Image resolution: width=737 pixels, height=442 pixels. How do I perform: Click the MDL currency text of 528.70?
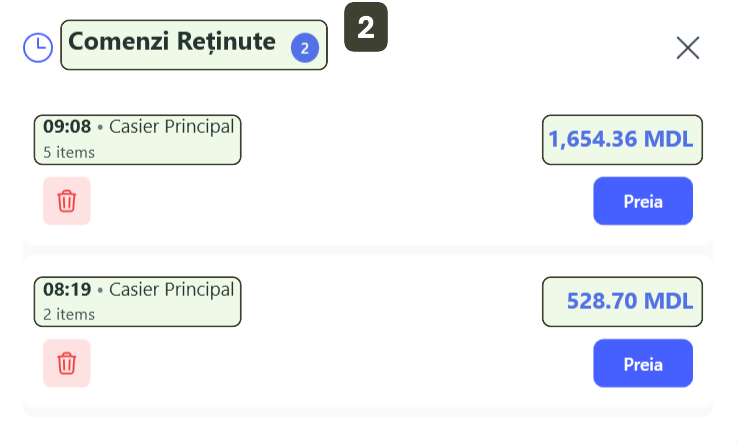669,302
